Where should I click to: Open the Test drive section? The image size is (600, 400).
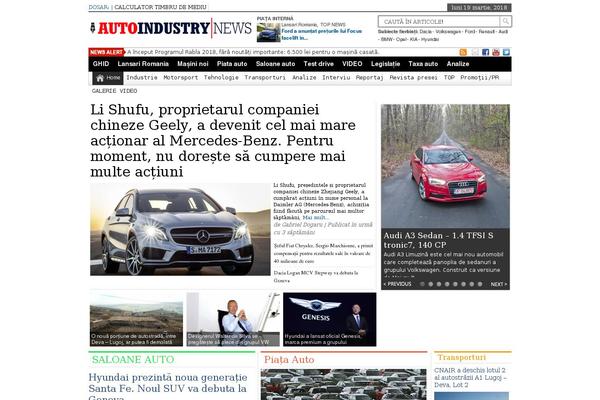point(318,64)
